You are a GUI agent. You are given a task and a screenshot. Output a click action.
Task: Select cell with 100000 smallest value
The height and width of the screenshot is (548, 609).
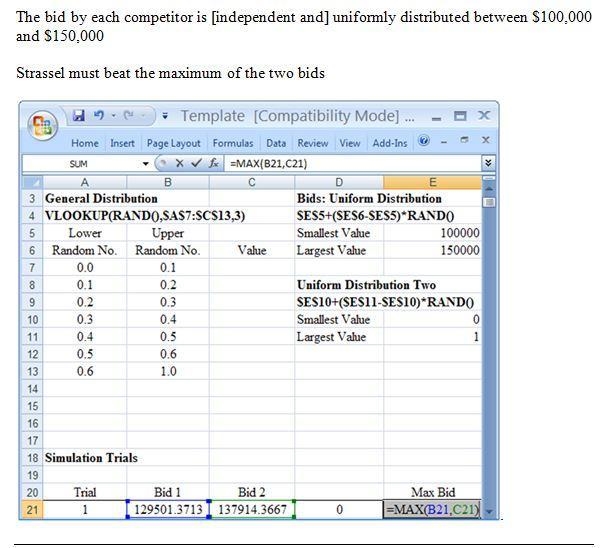[432, 233]
